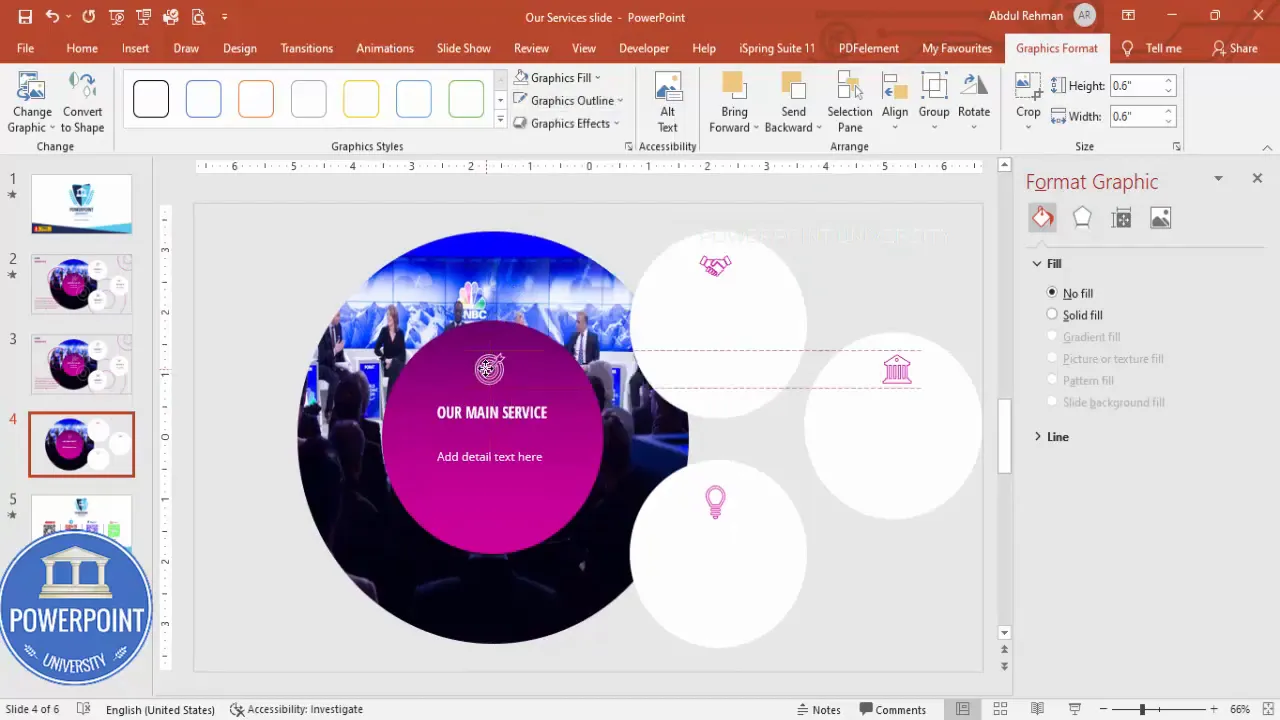Open the Selection Pane
1280x720 pixels.
pos(850,102)
